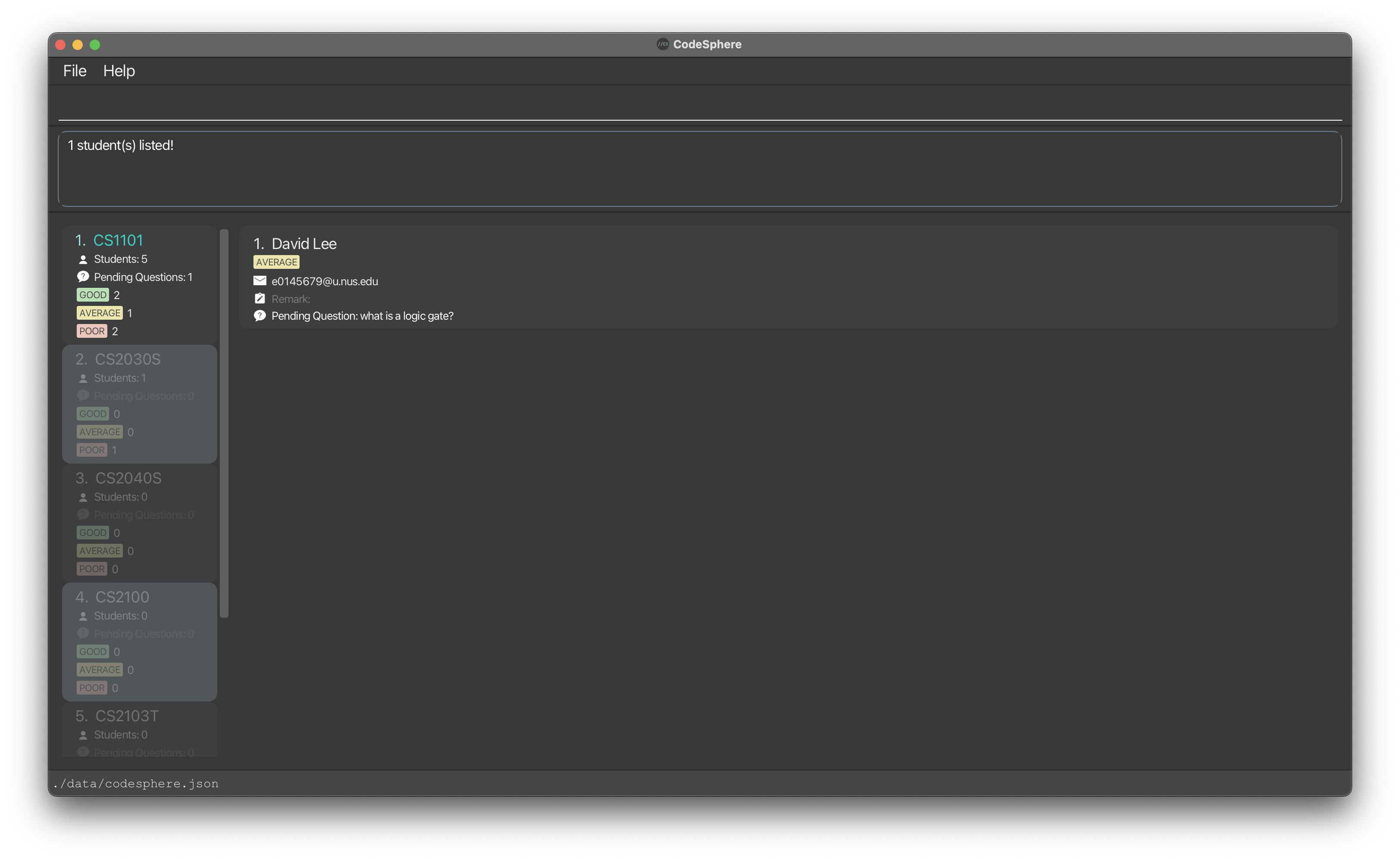1400x860 pixels.
Task: Select the David Lee student name
Action: coord(304,243)
